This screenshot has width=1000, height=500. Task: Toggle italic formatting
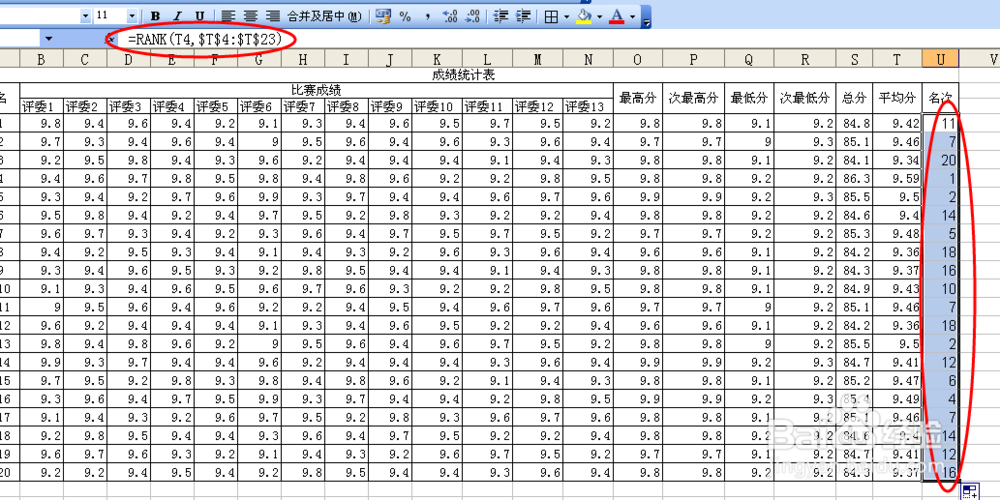(x=178, y=17)
